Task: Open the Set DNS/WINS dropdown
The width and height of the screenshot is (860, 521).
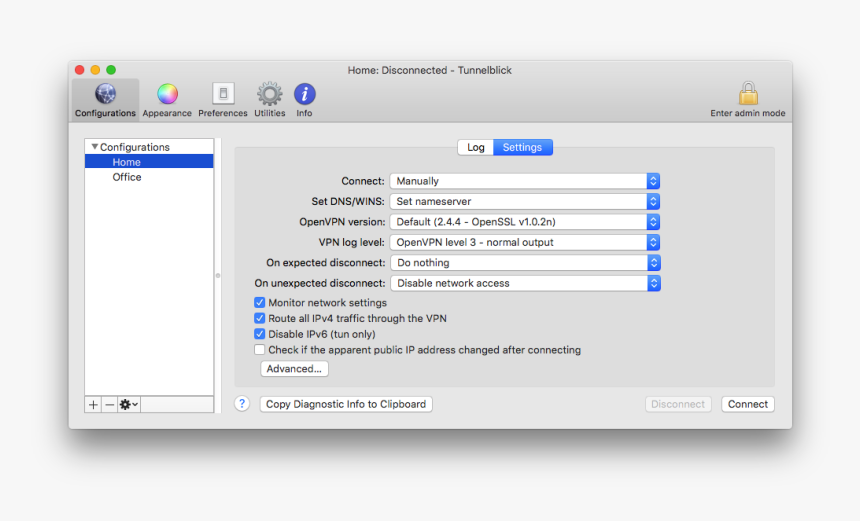Action: [525, 201]
